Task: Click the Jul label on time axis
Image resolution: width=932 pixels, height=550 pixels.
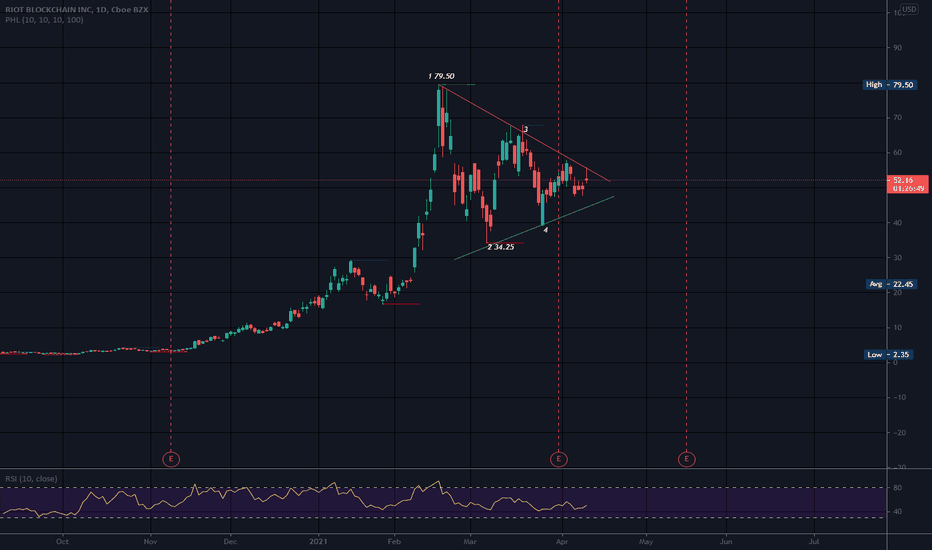Action: click(814, 542)
